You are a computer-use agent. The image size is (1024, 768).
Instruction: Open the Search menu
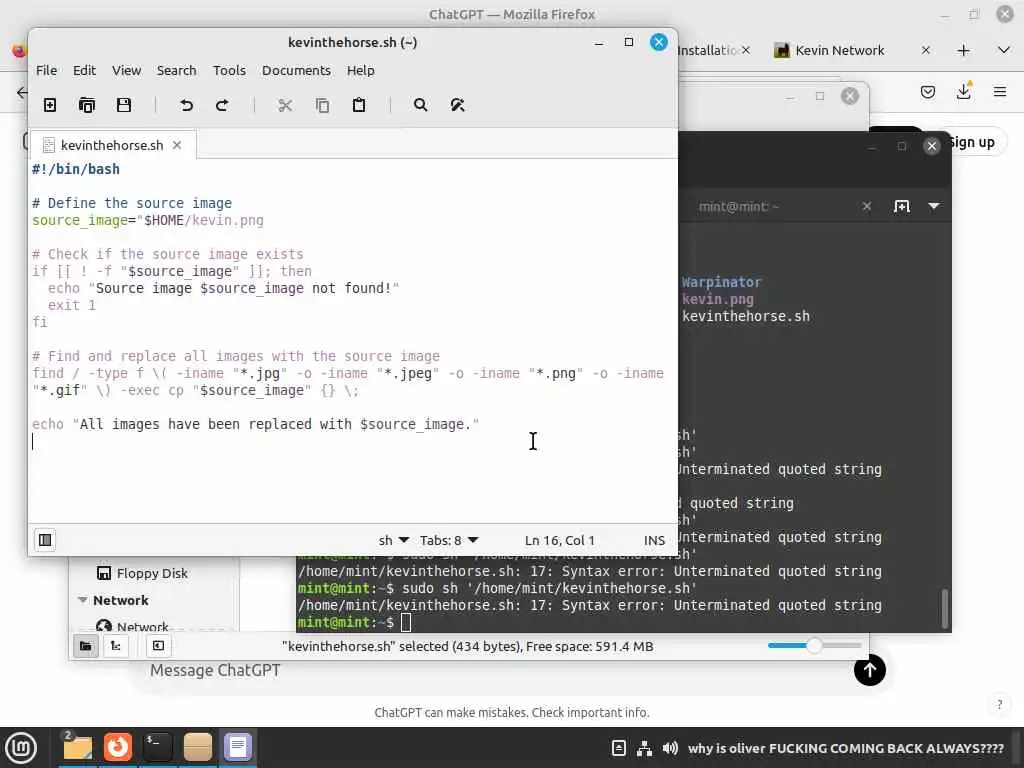[x=176, y=71]
